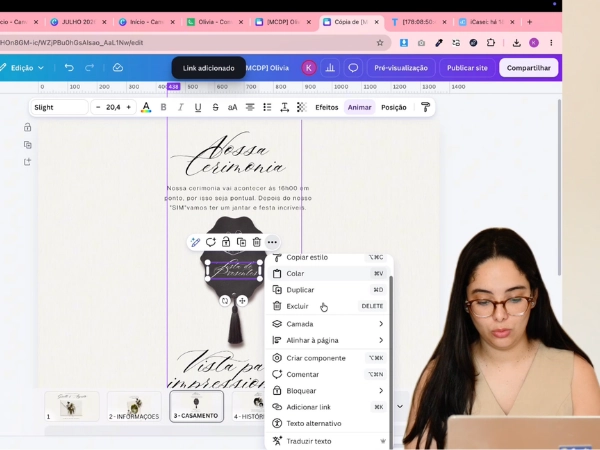Delete element via floating trash icon
The width and height of the screenshot is (600, 450).
(257, 242)
